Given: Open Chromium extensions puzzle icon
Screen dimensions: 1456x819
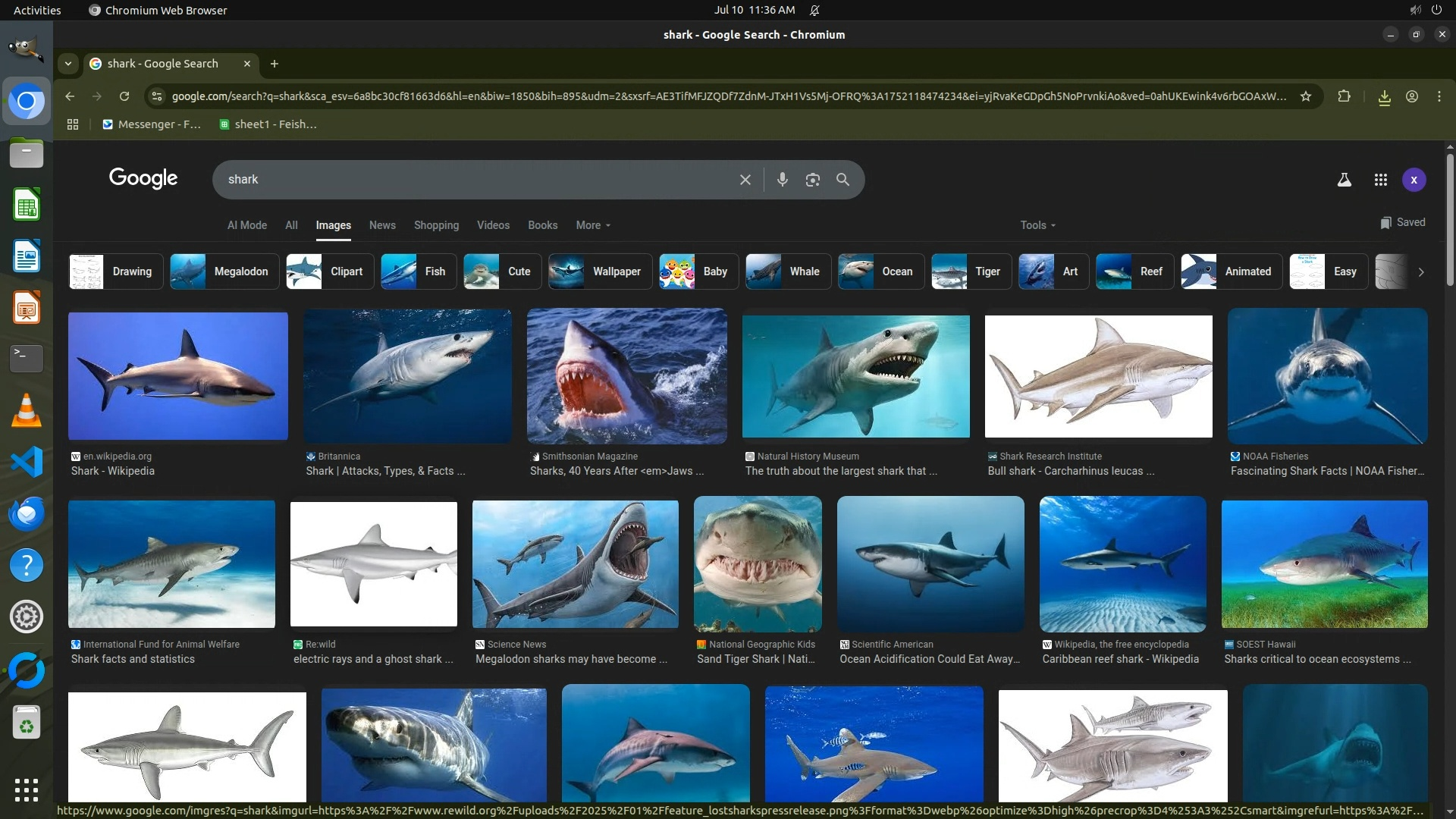Looking at the screenshot, I should coord(1344,96).
